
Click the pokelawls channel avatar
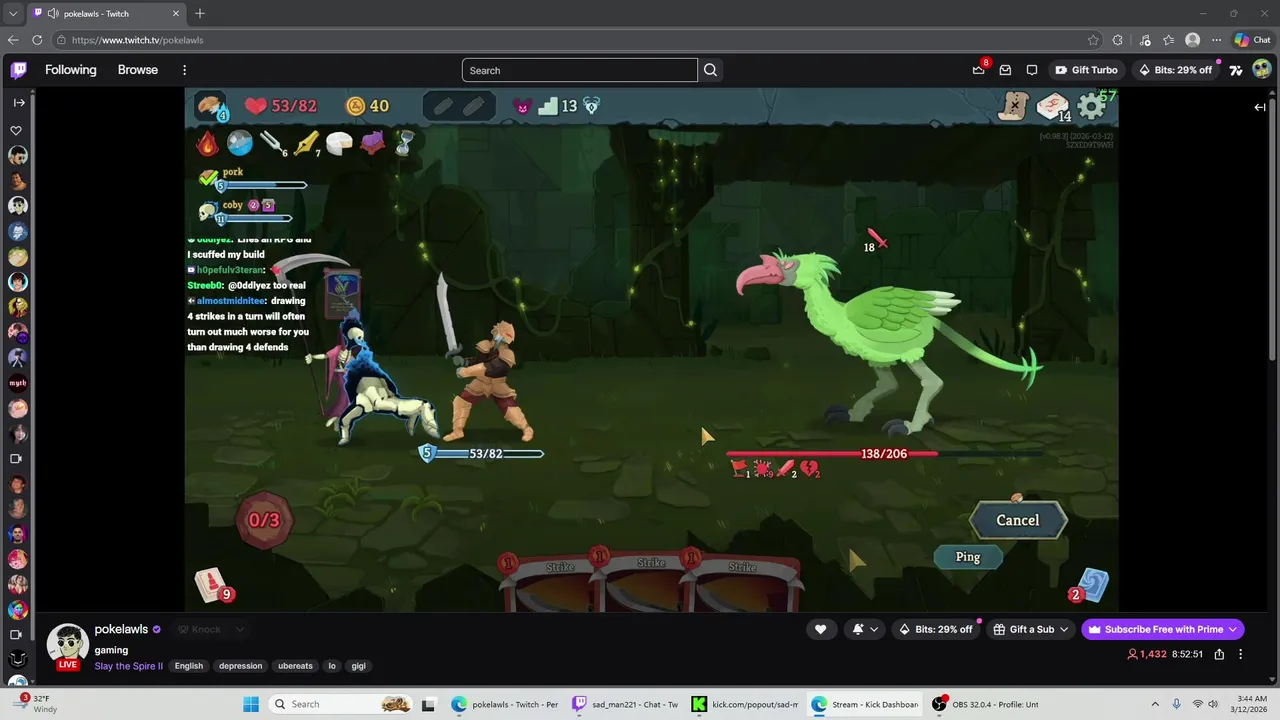point(68,645)
